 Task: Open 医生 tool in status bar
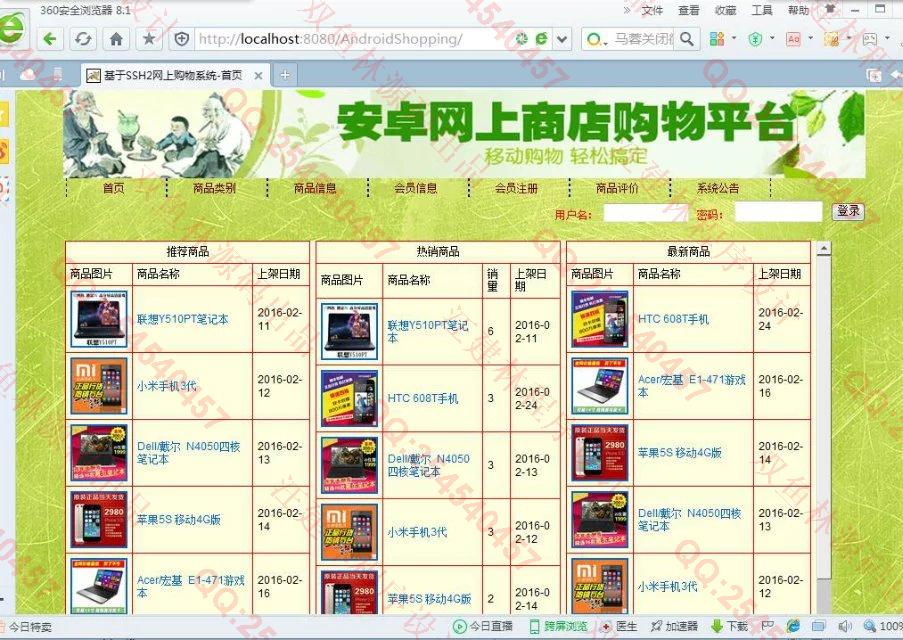click(619, 627)
